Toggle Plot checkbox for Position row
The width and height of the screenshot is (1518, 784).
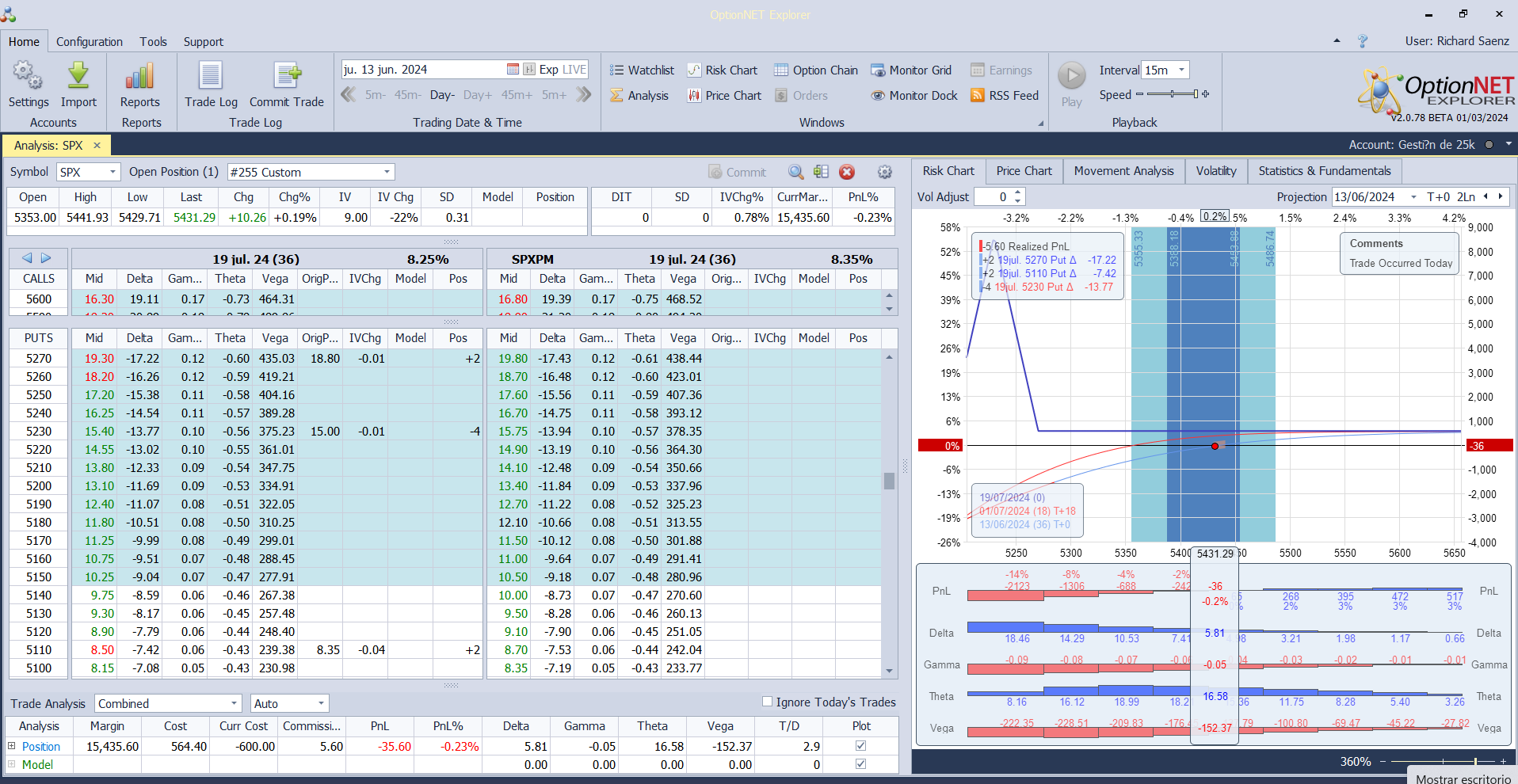(860, 746)
